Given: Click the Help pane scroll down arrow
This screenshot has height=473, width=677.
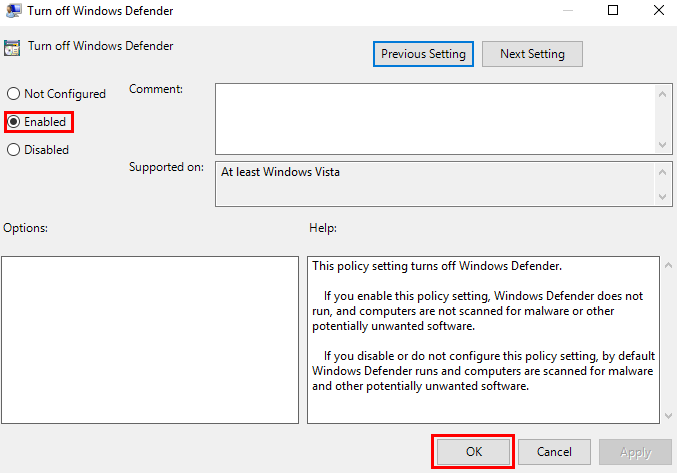Looking at the screenshot, I should 668,416.
